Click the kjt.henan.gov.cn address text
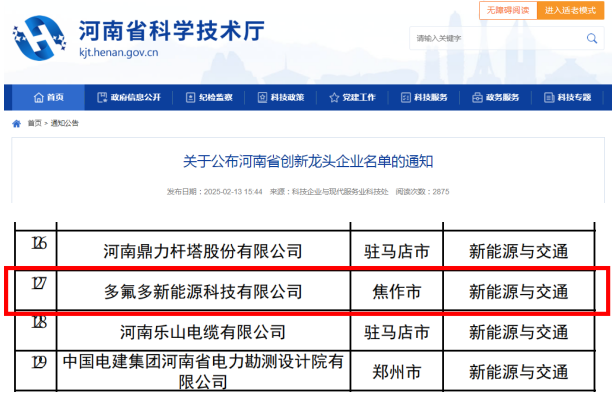612x393 pixels. click(x=119, y=52)
